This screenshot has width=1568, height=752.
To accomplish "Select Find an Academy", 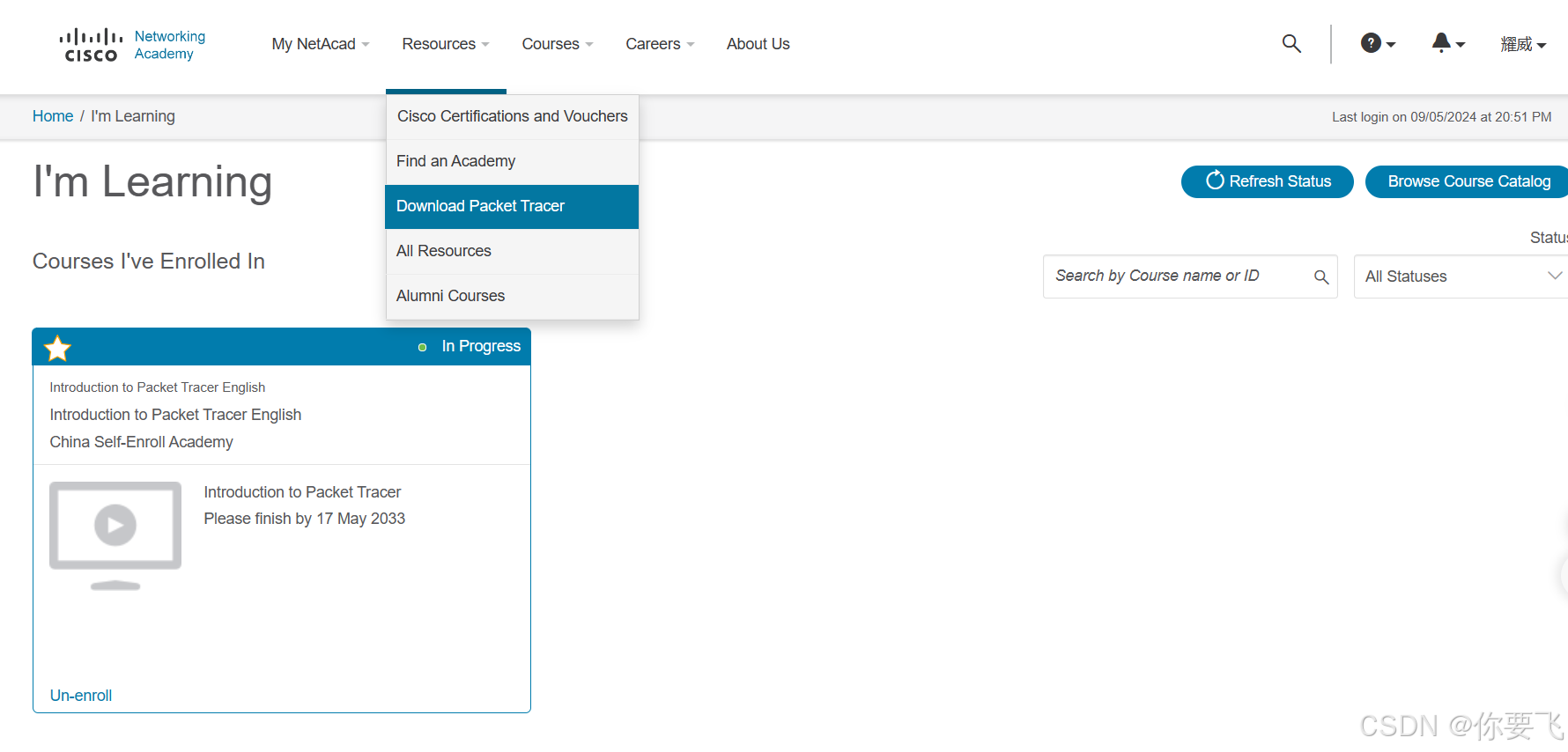I will pyautogui.click(x=512, y=161).
